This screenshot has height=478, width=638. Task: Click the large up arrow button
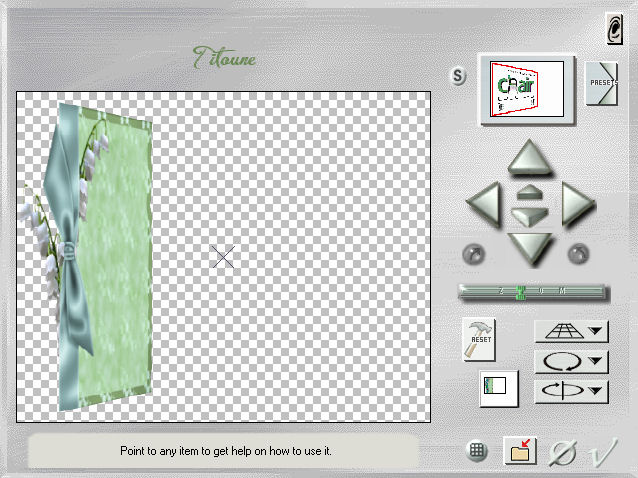[x=529, y=157]
